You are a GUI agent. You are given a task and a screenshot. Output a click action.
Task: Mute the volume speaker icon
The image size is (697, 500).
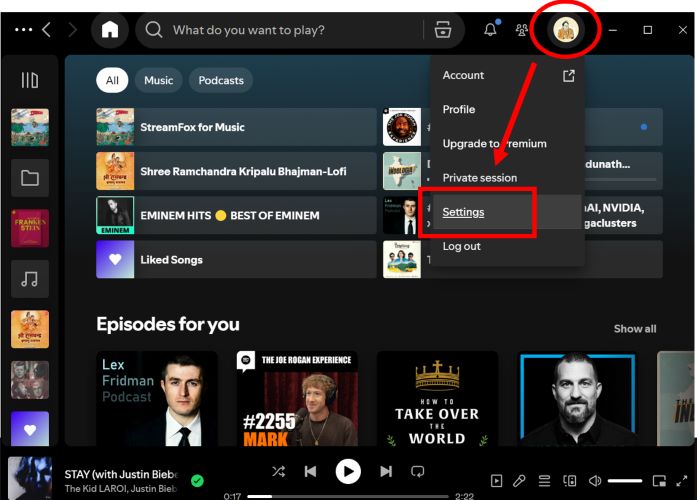click(x=595, y=480)
